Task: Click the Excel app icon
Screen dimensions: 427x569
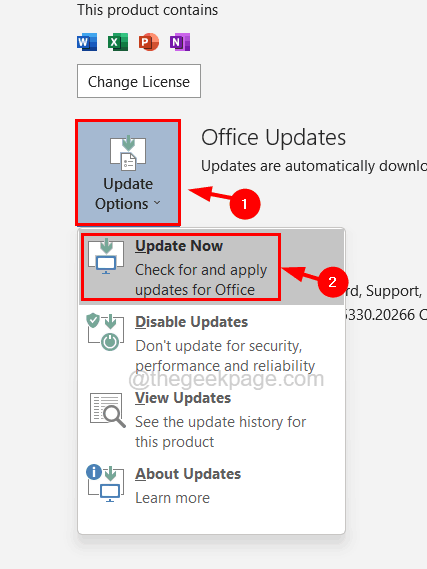Action: pyautogui.click(x=118, y=42)
